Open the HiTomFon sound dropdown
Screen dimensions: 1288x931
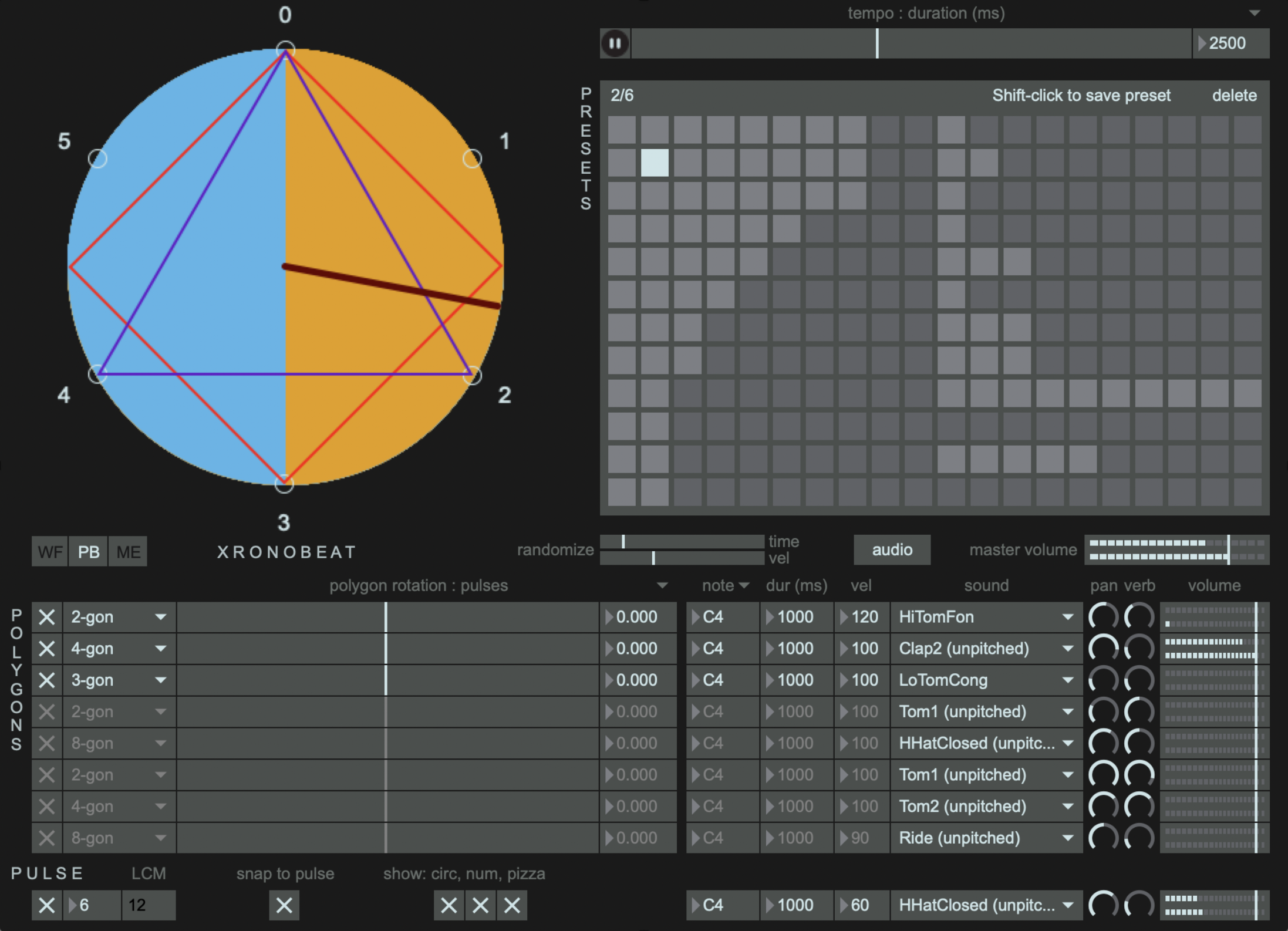[1067, 616]
